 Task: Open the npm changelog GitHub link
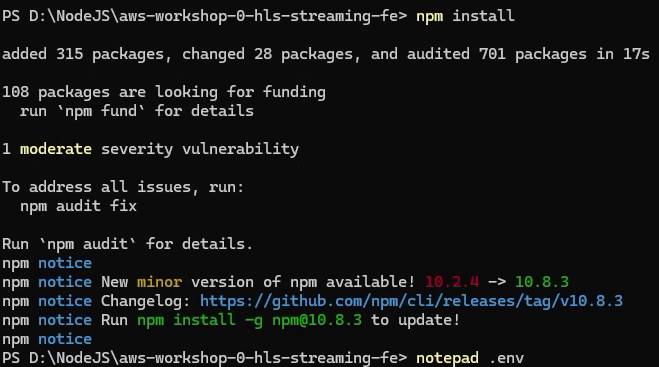coord(411,301)
